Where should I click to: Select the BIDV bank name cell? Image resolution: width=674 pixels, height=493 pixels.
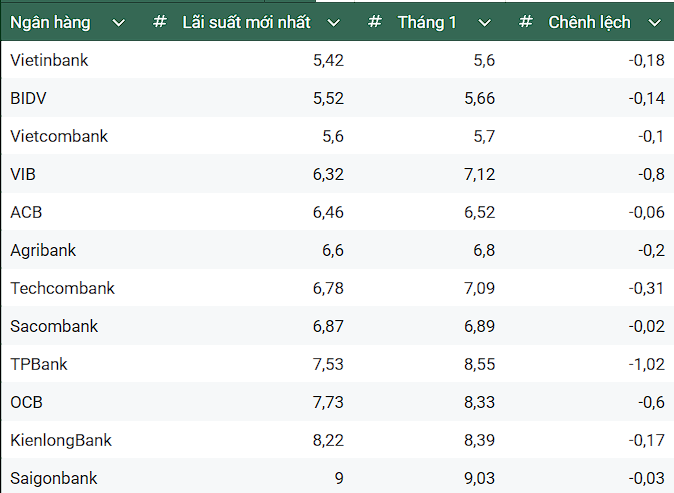[x=29, y=98]
